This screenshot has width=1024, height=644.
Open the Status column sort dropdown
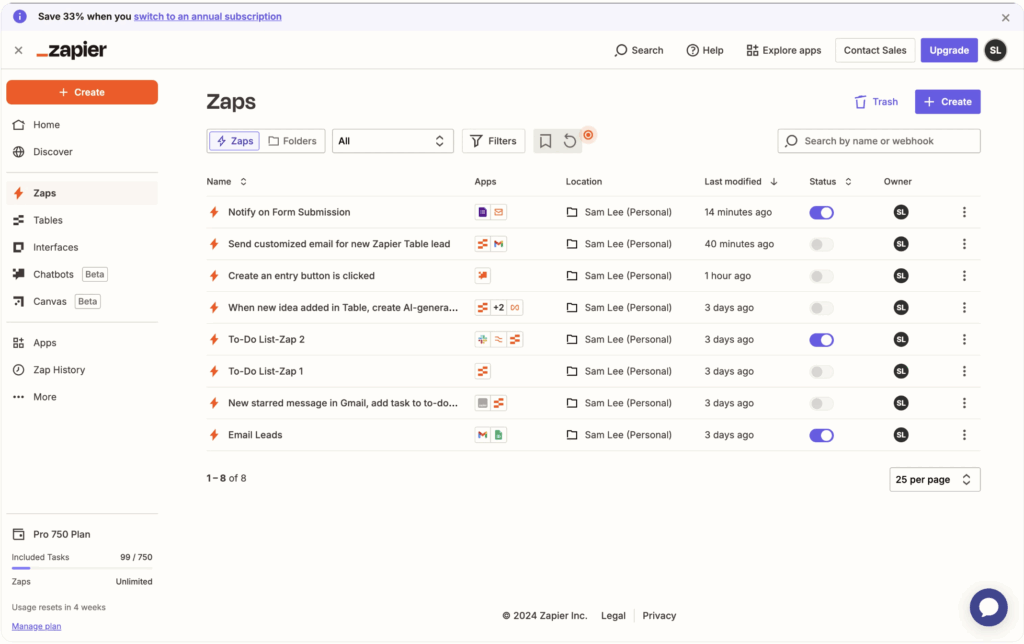tap(830, 182)
